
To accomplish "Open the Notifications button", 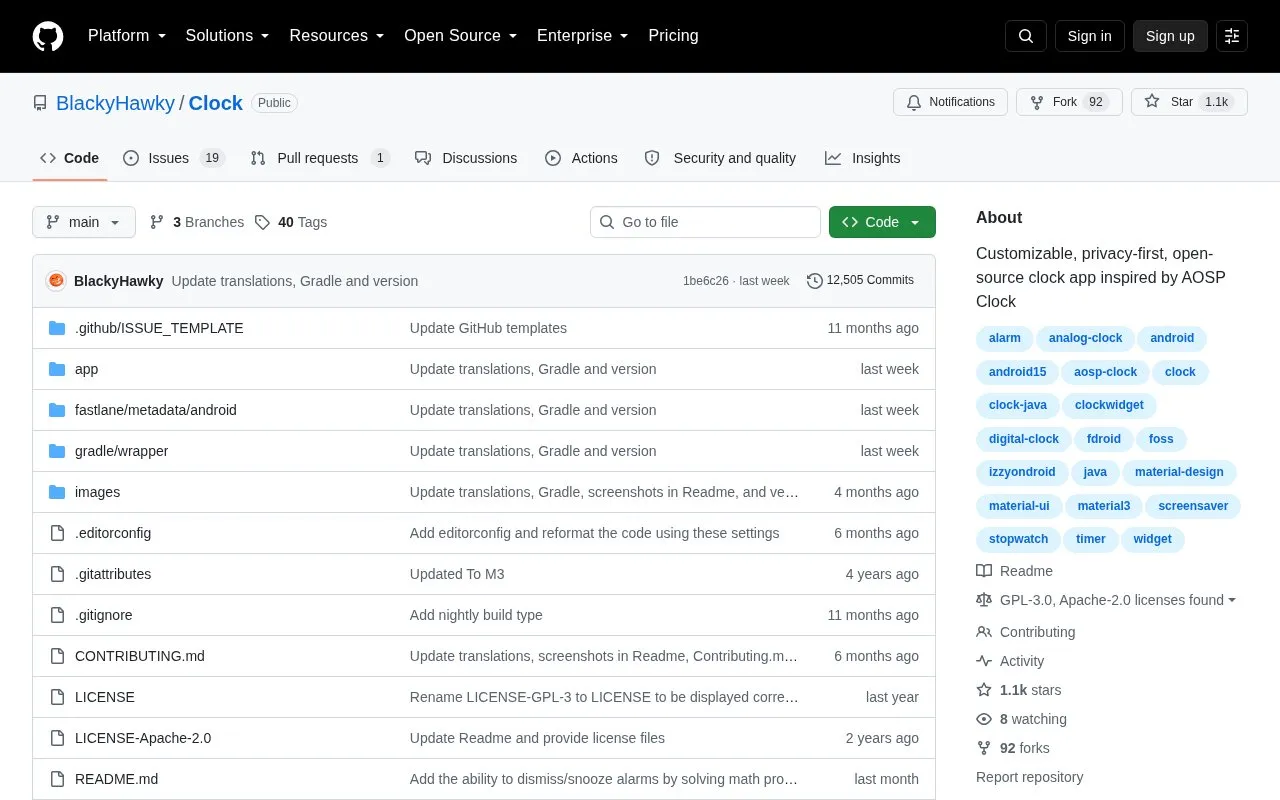I will (x=950, y=102).
